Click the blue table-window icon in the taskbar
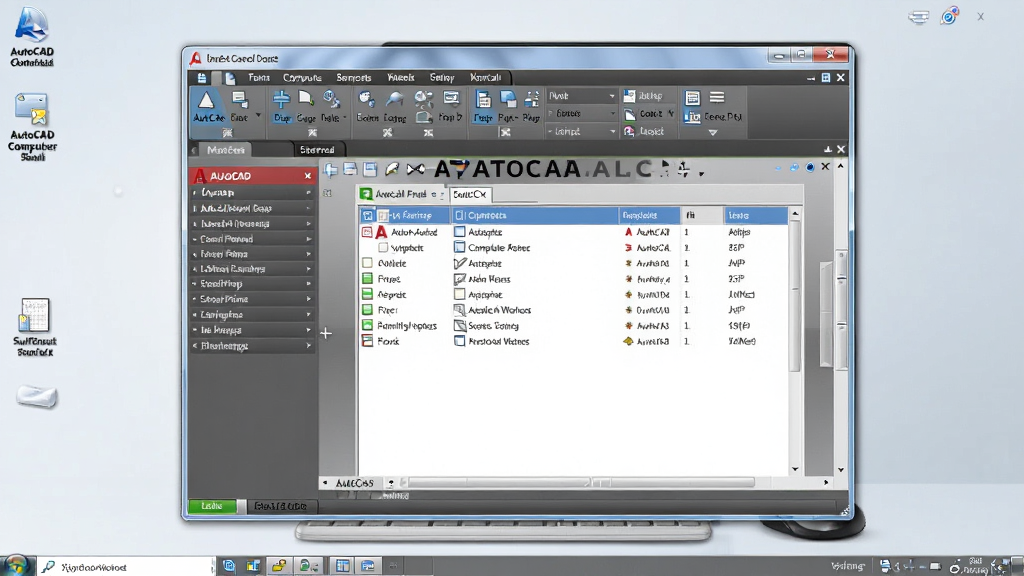 (343, 566)
